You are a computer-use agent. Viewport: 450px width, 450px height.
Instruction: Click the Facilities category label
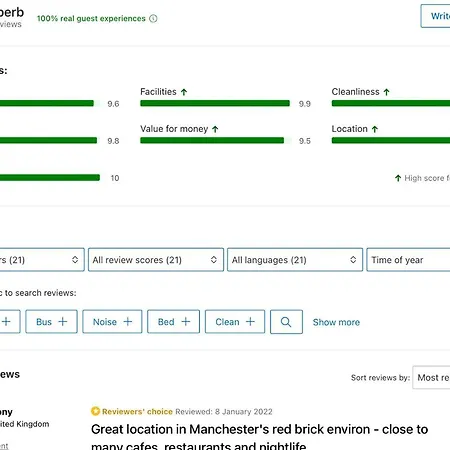pos(158,92)
